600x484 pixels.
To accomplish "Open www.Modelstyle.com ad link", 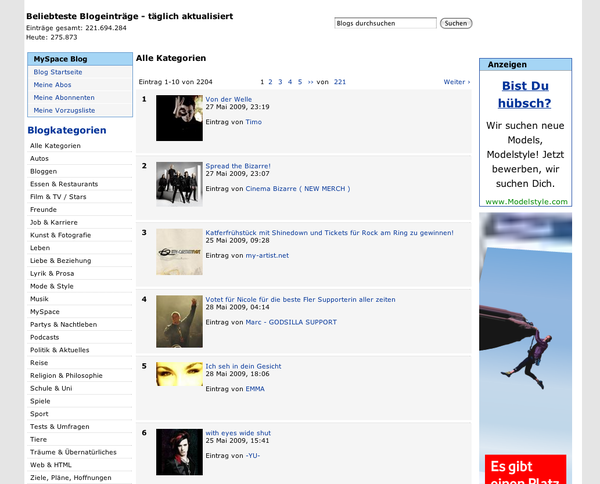I will tap(526, 202).
